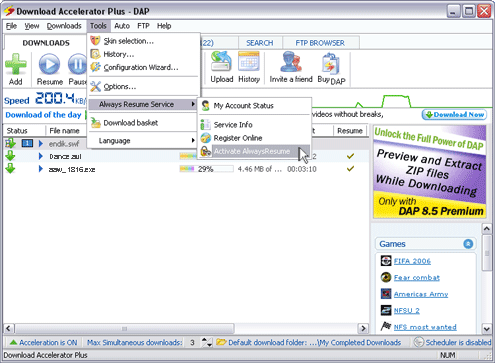This screenshot has height=363, width=495.
Task: Click the Resume play toolbar icon
Action: click(49, 64)
